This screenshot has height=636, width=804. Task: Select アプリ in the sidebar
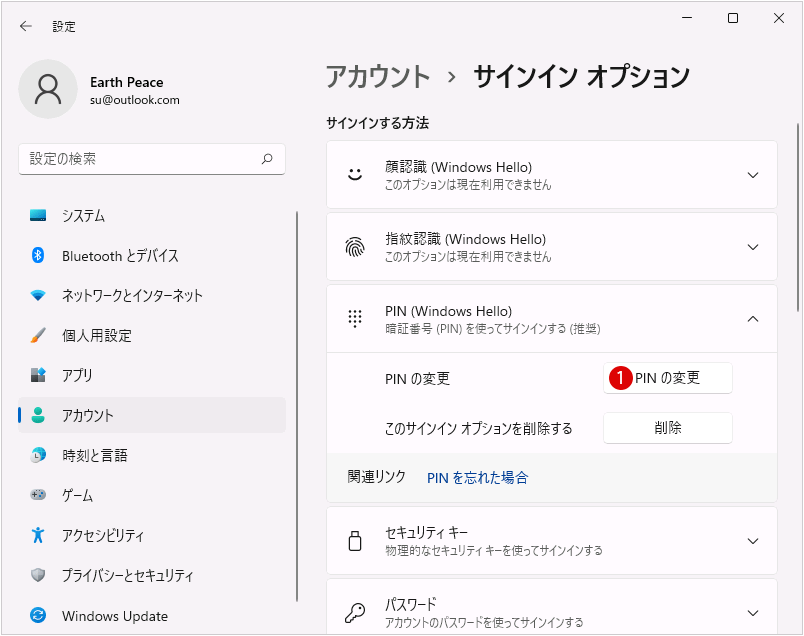(x=152, y=375)
